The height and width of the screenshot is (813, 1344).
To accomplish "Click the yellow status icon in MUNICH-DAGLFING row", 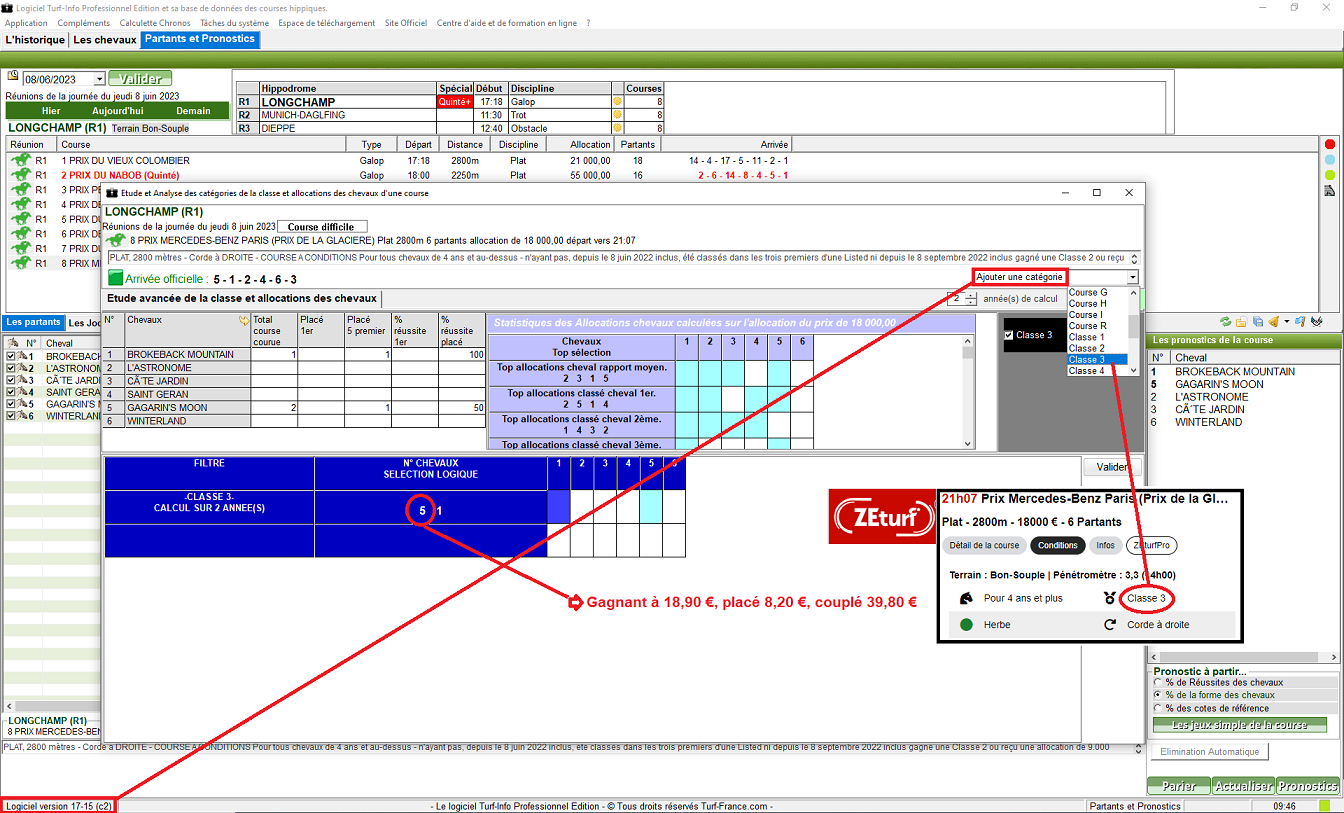I will click(617, 115).
